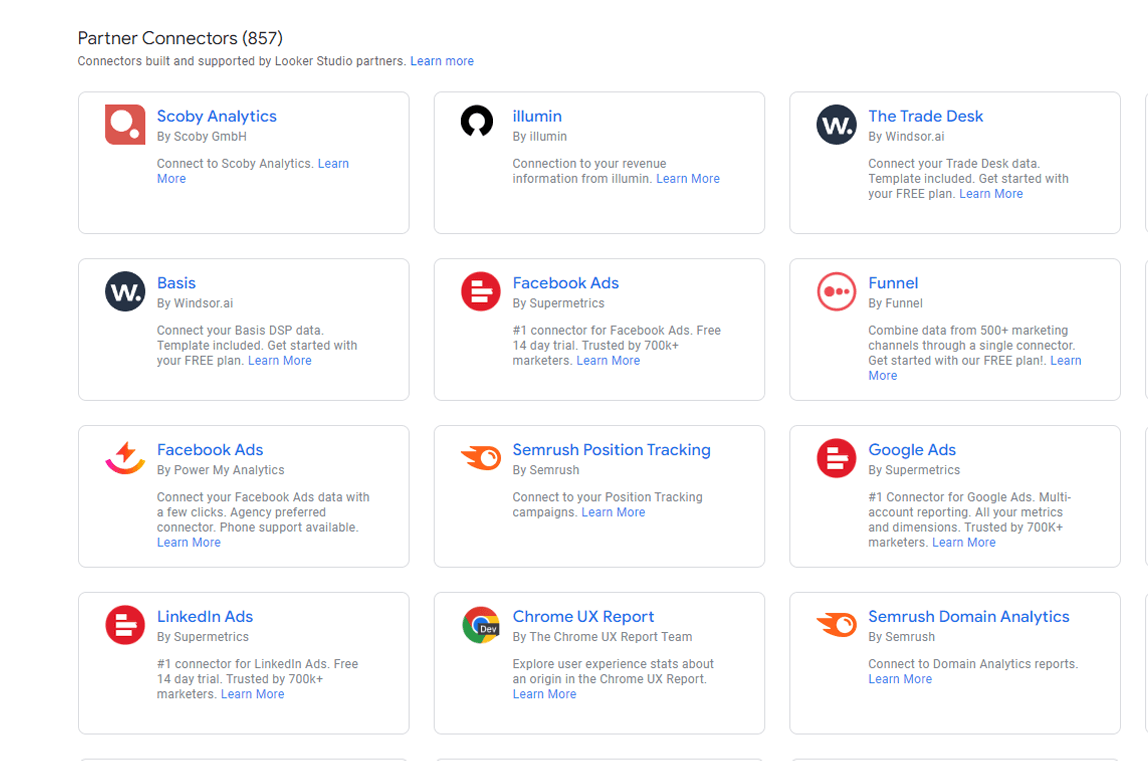The image size is (1148, 776).
Task: Open the illumin connector title
Action: tap(537, 116)
